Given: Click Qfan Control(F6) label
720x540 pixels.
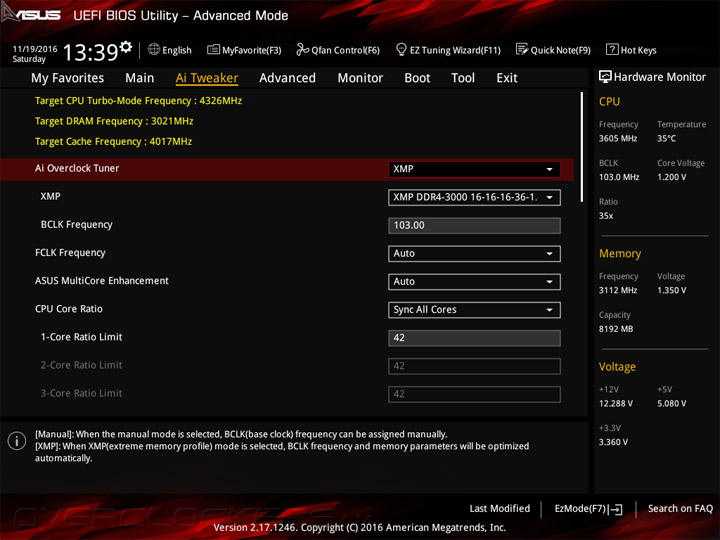Looking at the screenshot, I should pyautogui.click(x=345, y=50).
